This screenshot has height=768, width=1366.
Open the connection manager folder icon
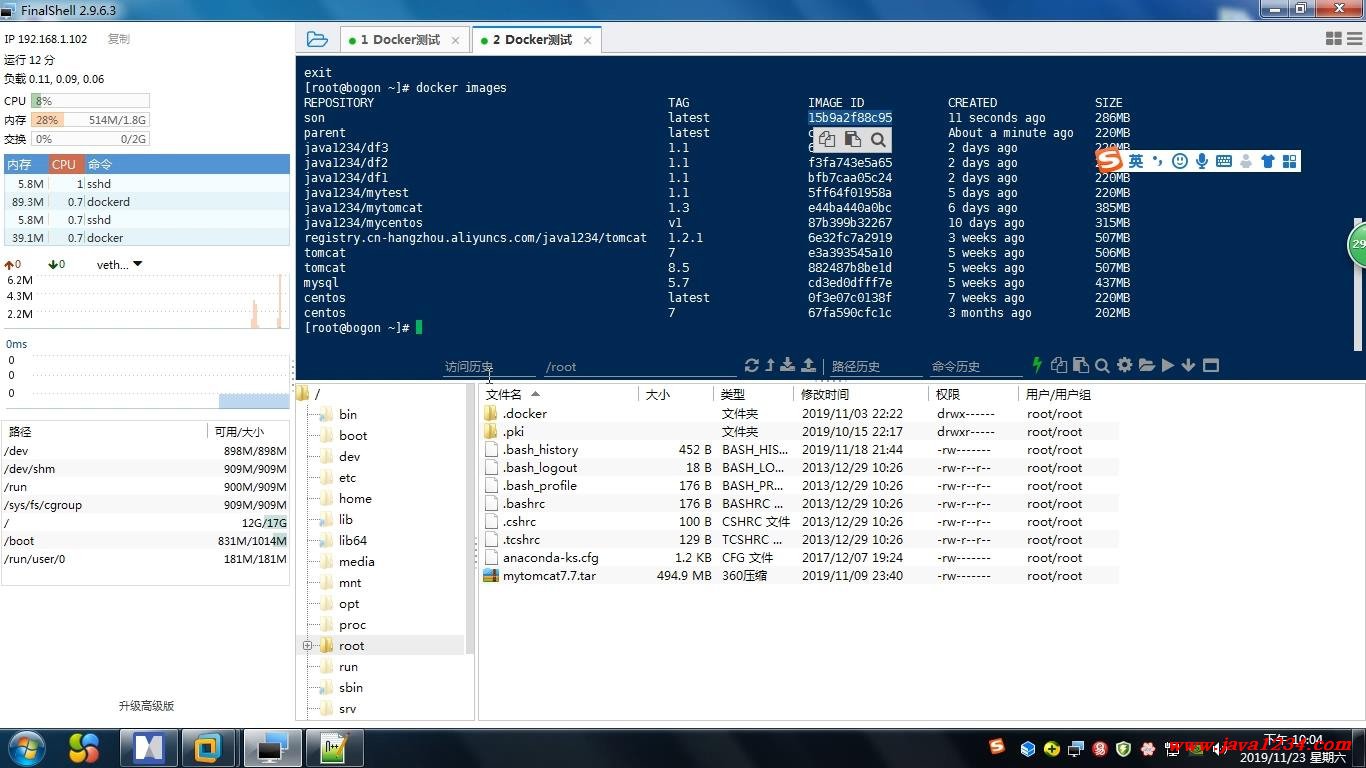pos(317,39)
